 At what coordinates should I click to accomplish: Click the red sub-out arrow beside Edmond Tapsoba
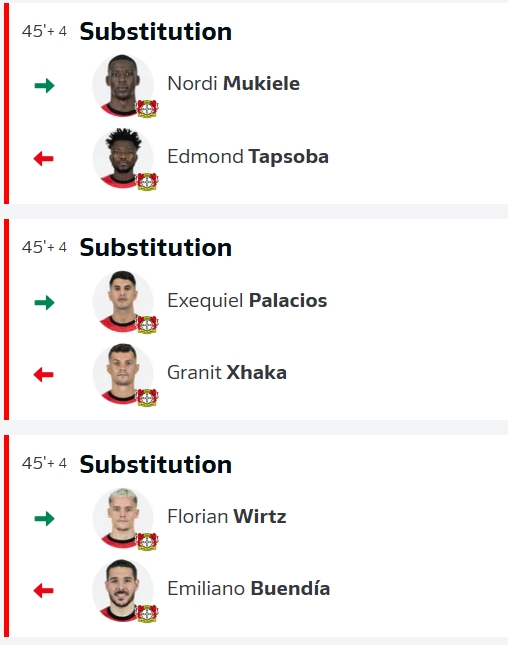[44, 158]
